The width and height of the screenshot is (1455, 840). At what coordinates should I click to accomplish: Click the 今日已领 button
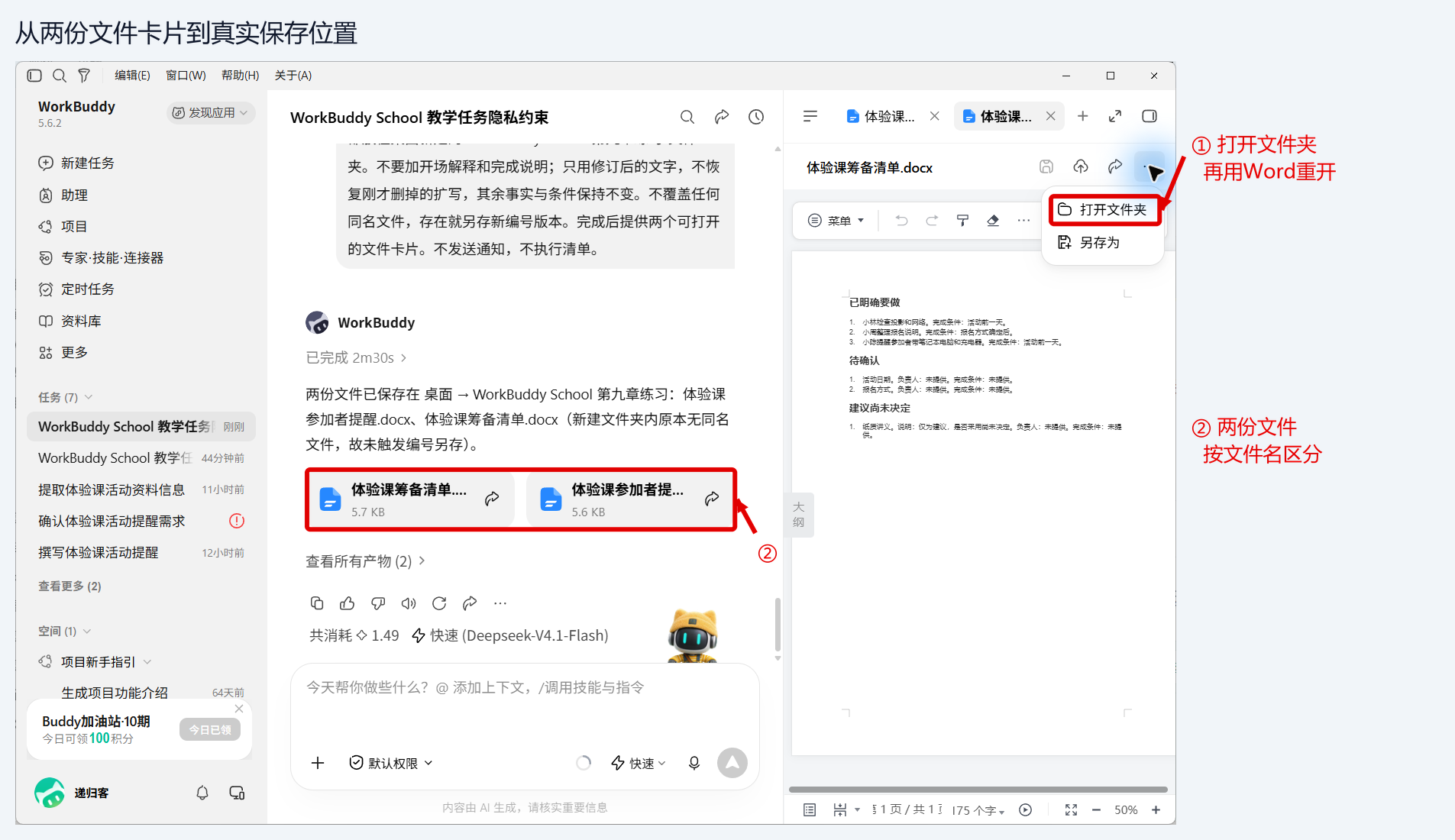pos(210,729)
